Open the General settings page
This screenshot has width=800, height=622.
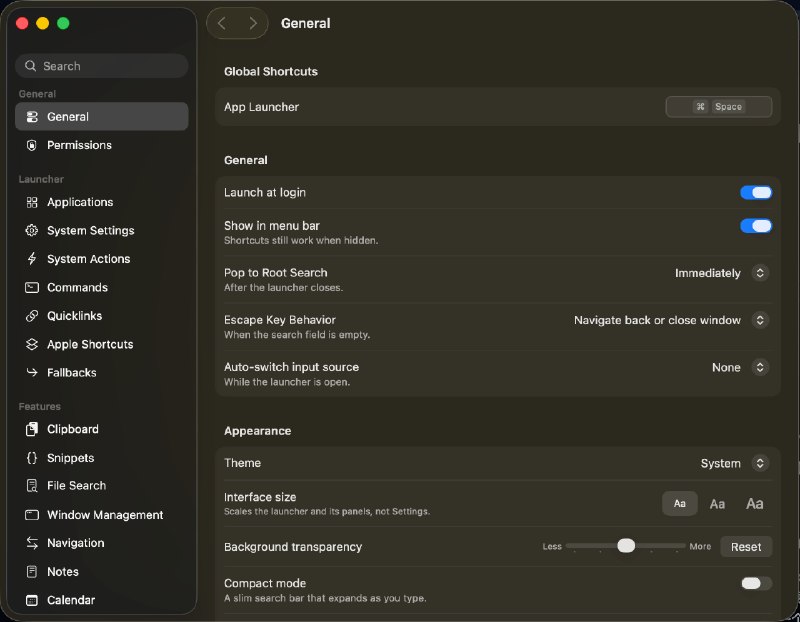[x=102, y=117]
